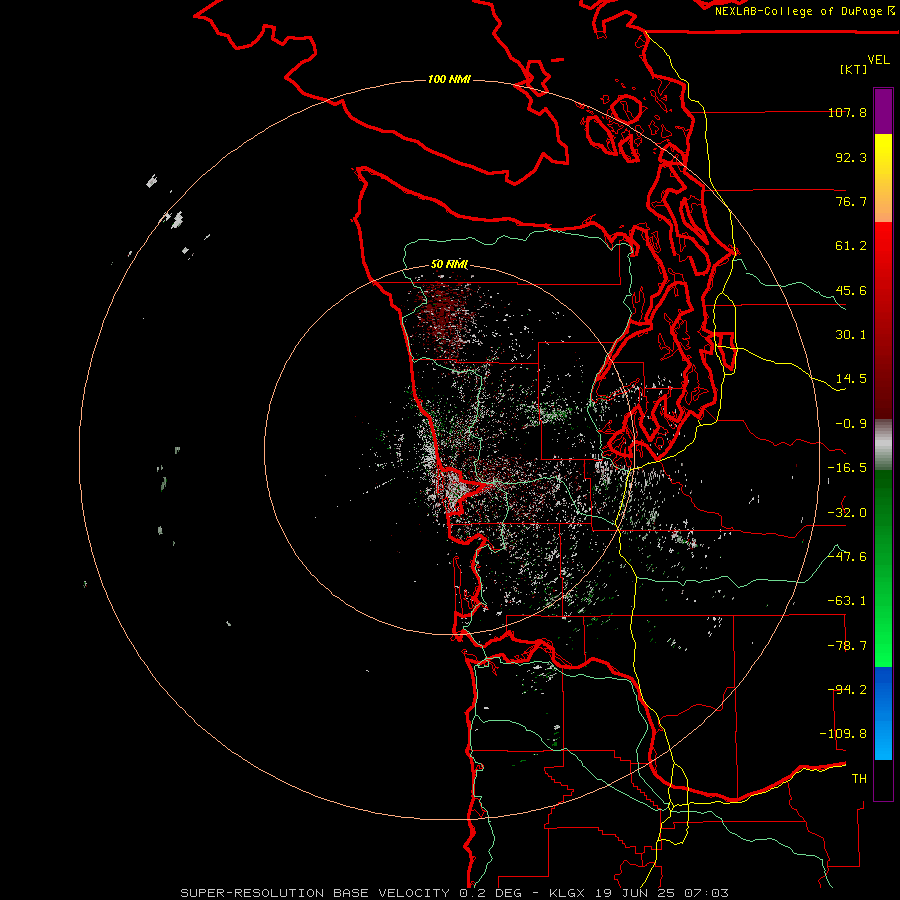
Task: Click the radar product title caption at bottom
Action: click(x=455, y=893)
